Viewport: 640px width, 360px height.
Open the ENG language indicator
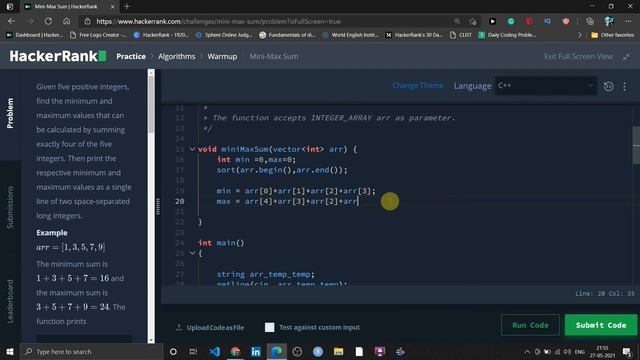(x=580, y=351)
